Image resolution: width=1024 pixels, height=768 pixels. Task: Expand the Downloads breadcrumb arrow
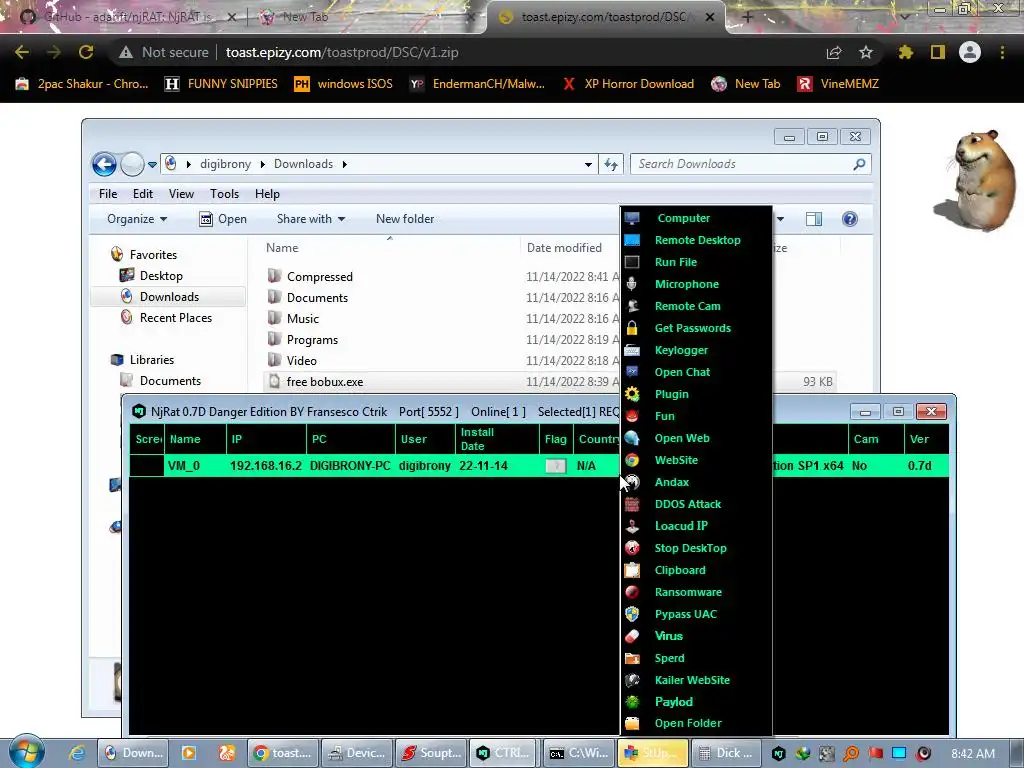click(x=344, y=164)
